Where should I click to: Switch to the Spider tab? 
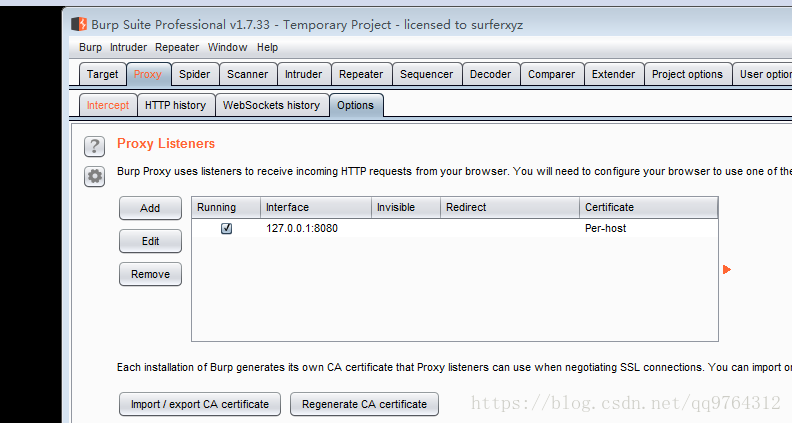(x=194, y=74)
